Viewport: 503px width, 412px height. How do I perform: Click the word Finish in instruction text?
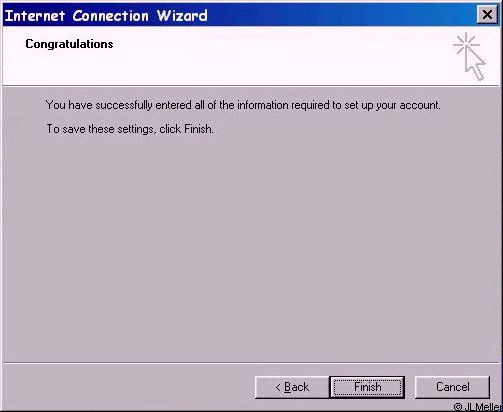point(198,128)
